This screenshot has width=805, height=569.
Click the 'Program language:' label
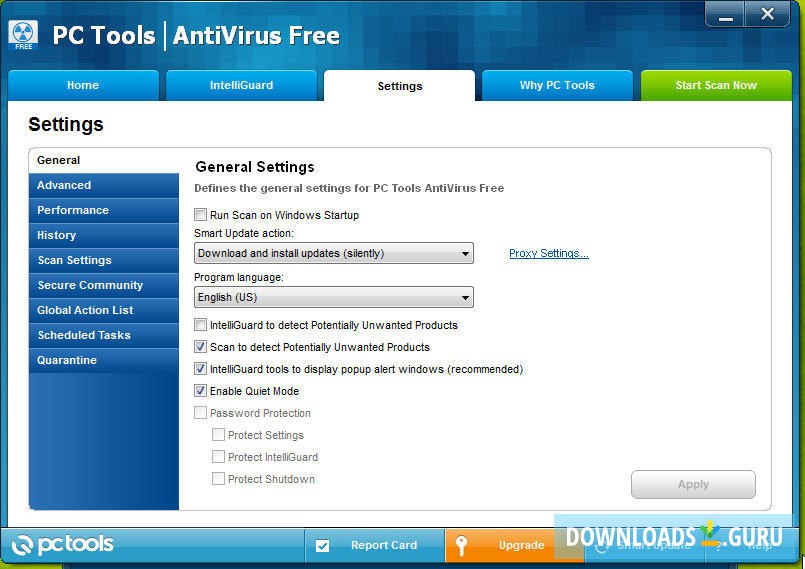[239, 277]
